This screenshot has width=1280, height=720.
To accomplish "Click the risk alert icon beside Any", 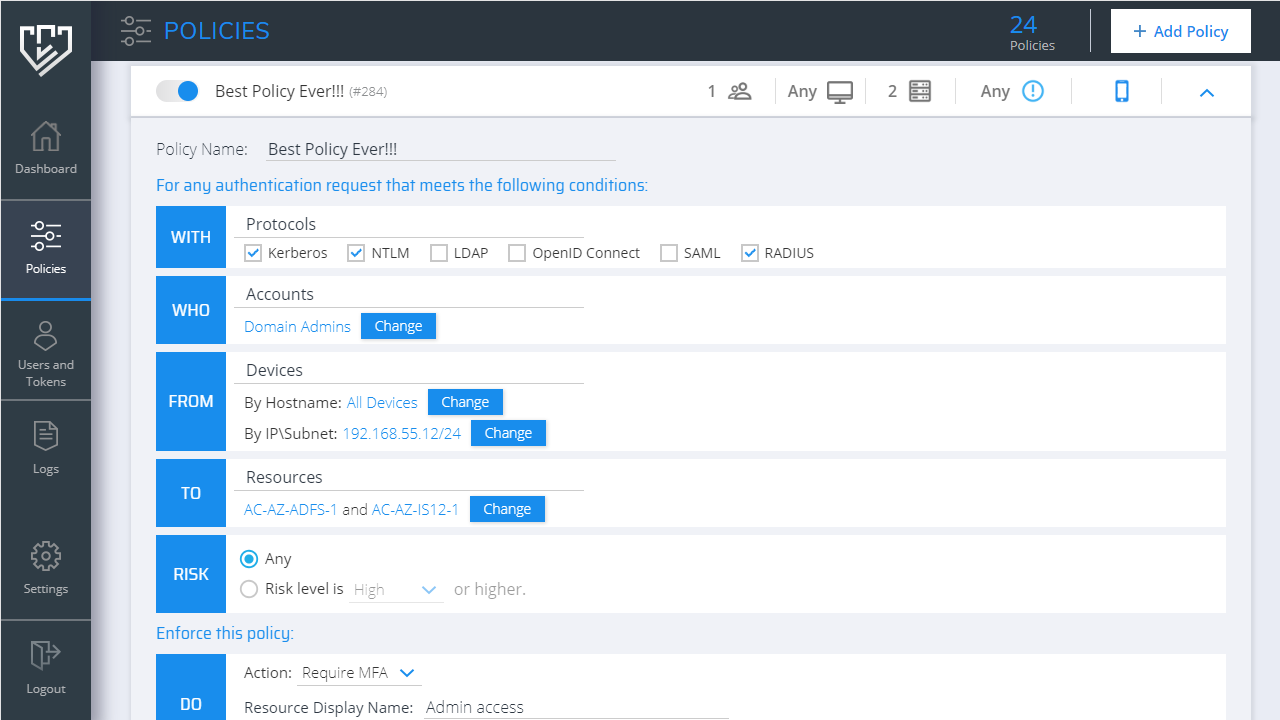I will point(1033,91).
